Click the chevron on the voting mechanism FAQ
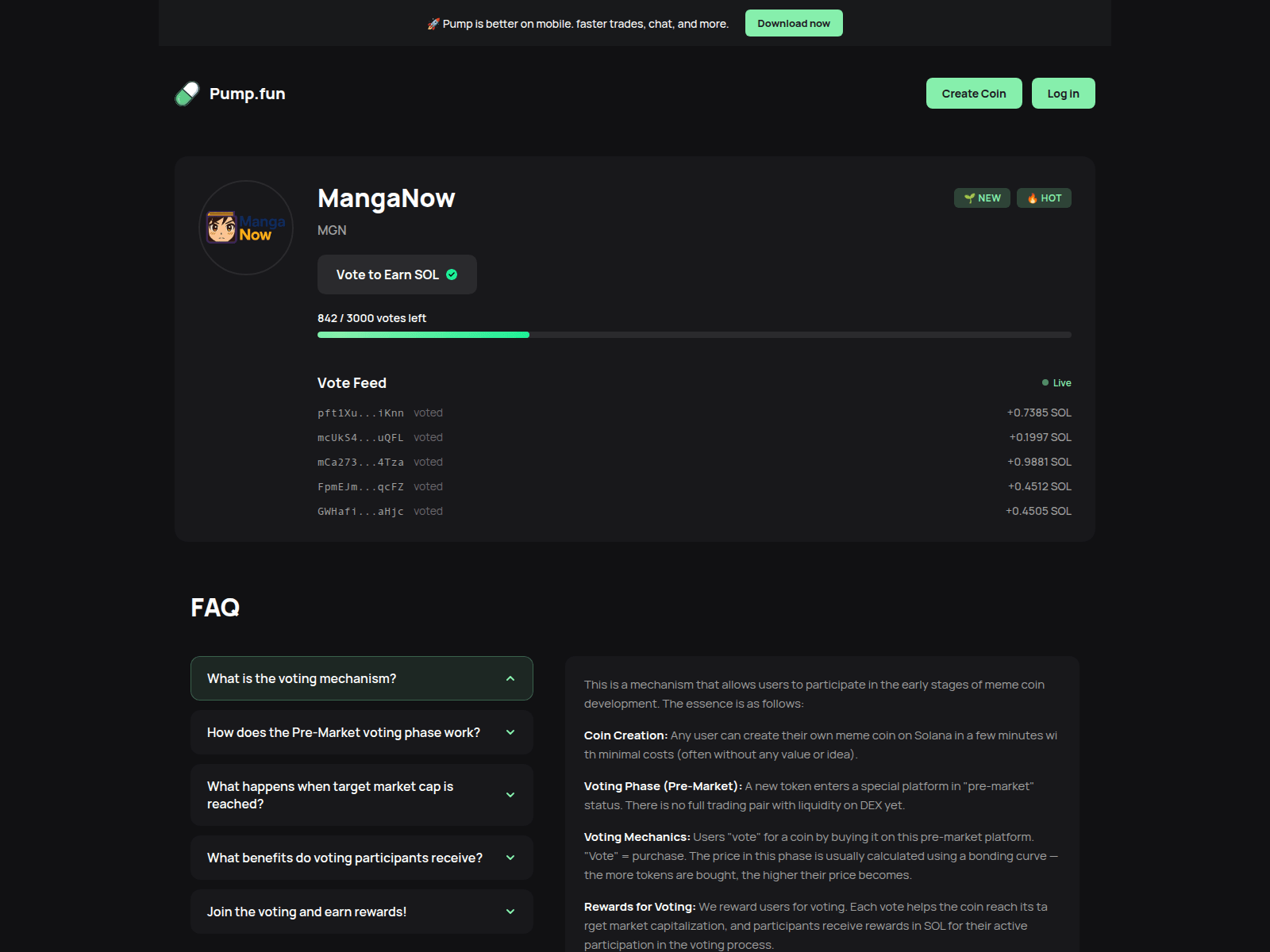The width and height of the screenshot is (1270, 952). 510,678
